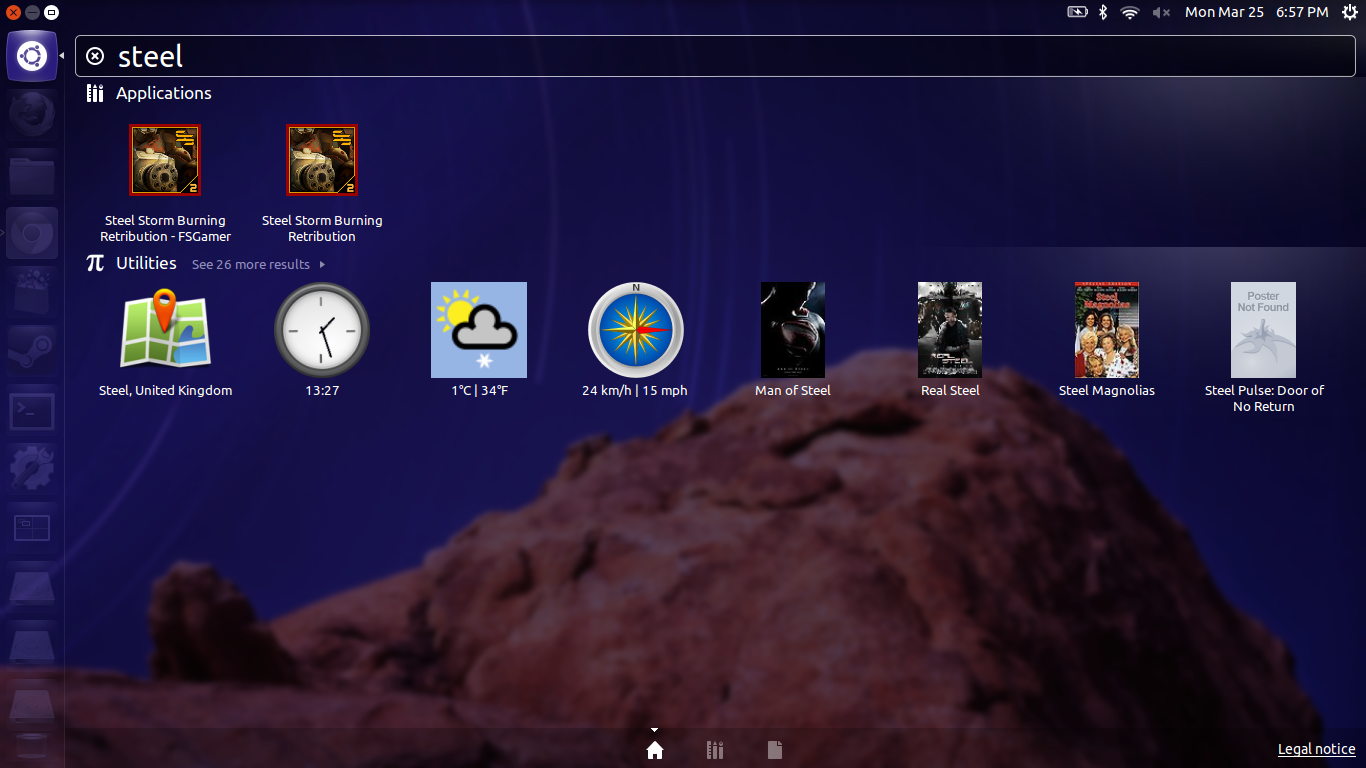Switch to the Files and Folders lens
Screen dimensions: 1366x768
coord(774,749)
